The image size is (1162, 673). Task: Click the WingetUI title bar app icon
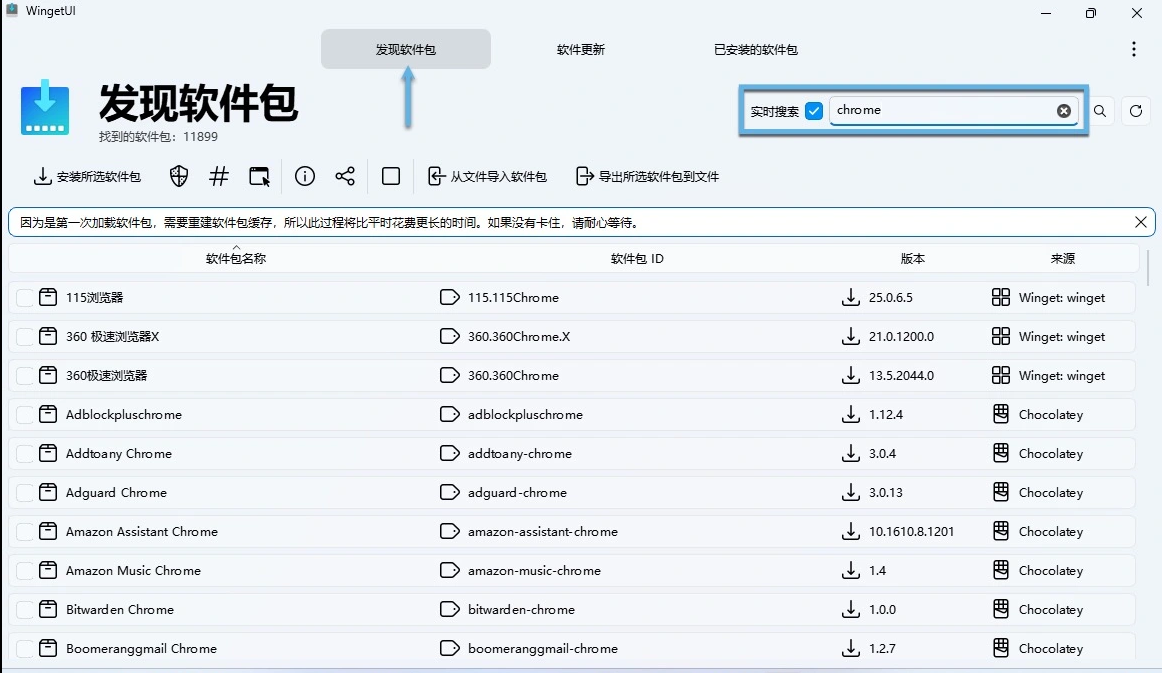(12, 10)
